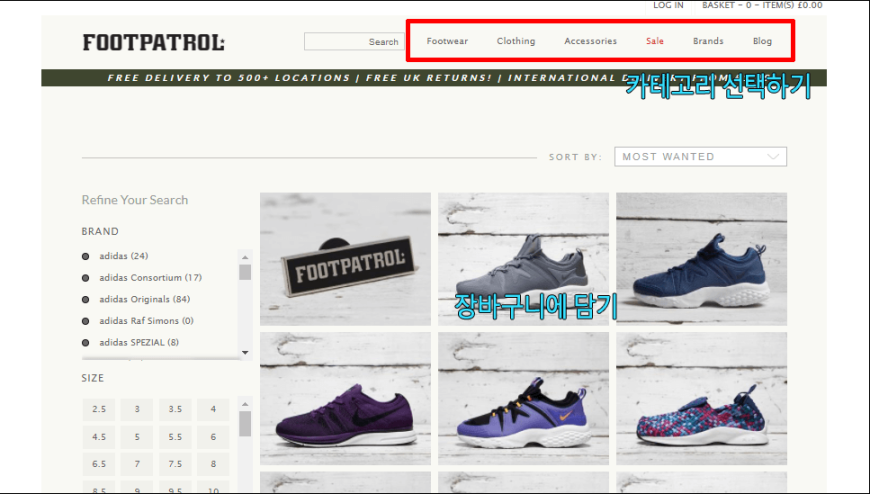Open the multicolor woven sneaker product
This screenshot has width=870, height=494.
click(x=701, y=399)
